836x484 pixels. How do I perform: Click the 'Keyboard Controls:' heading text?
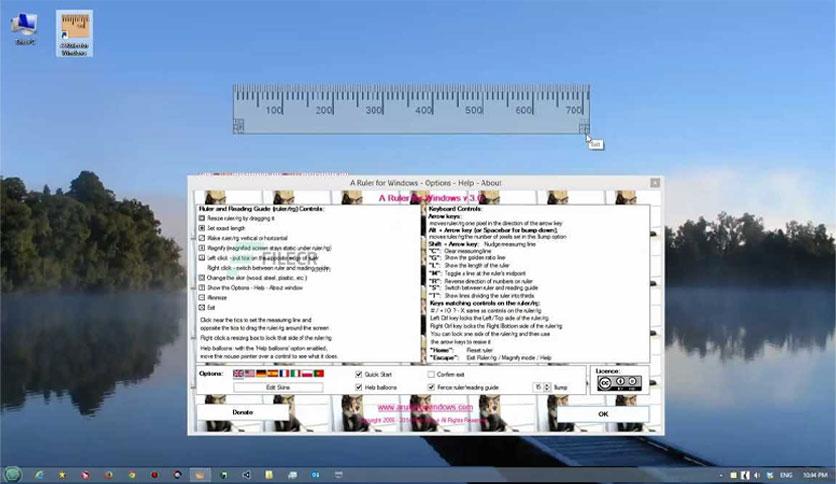[x=455, y=209]
